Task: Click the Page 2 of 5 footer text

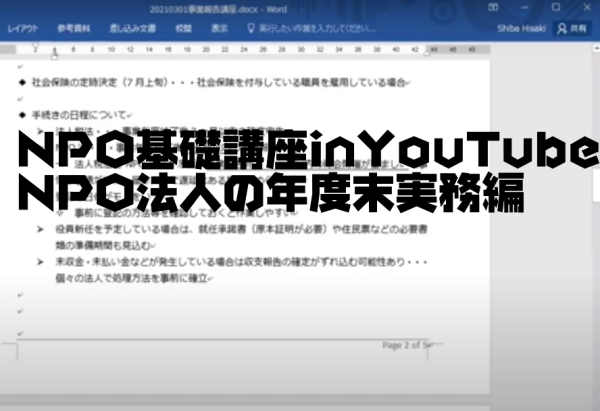Action: tap(406, 344)
